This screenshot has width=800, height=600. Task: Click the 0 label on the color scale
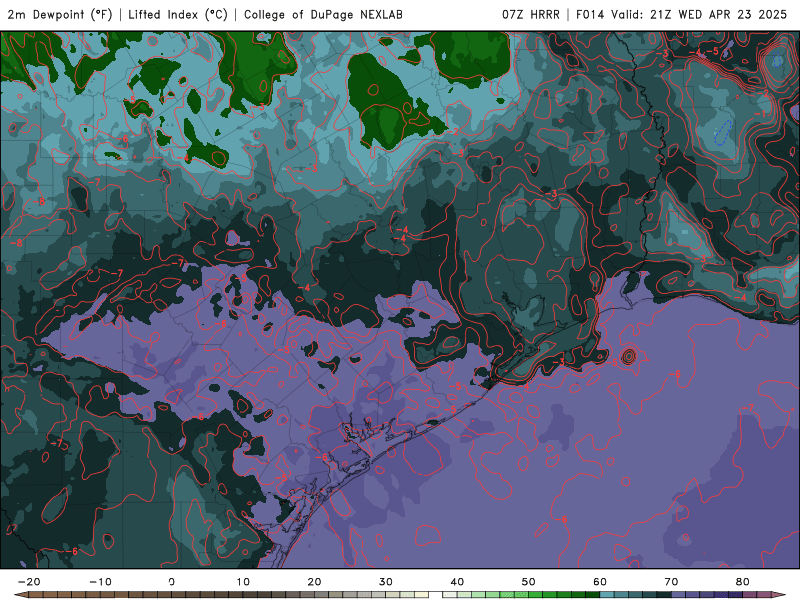(x=171, y=582)
